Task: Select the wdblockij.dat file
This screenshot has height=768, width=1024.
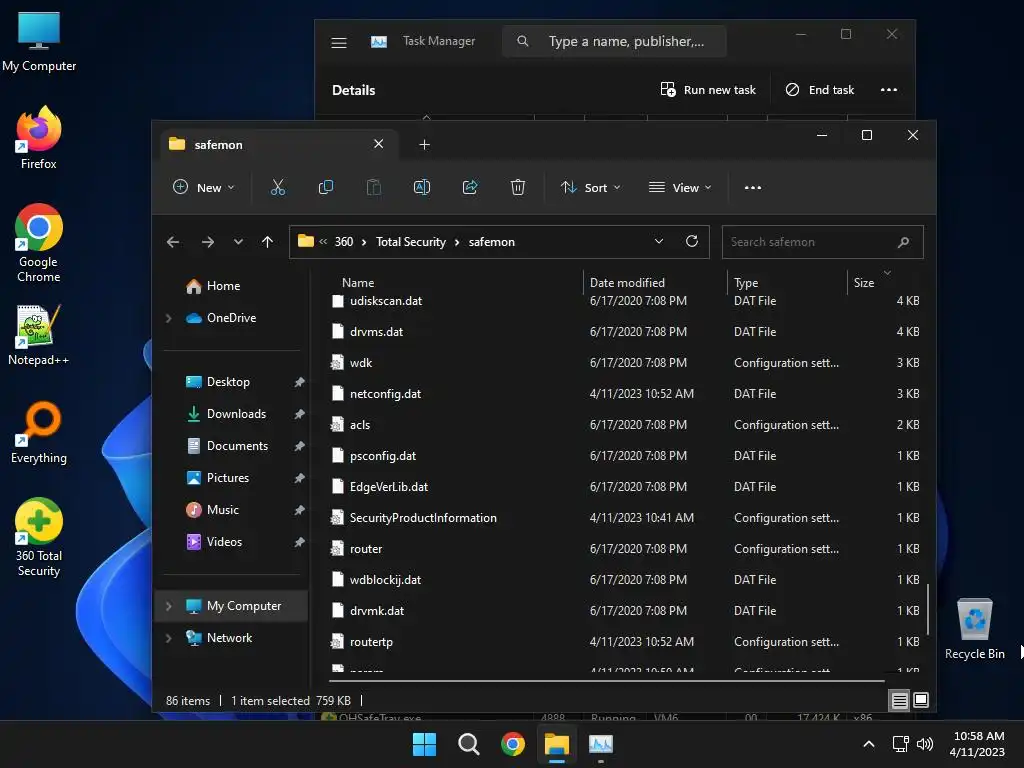Action: tap(385, 580)
